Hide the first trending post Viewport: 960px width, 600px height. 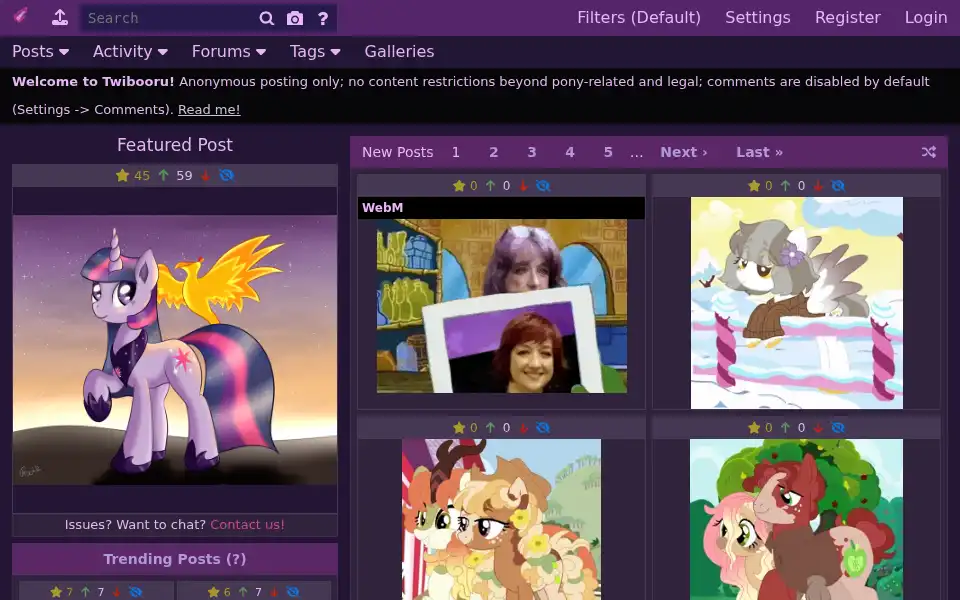[135, 592]
